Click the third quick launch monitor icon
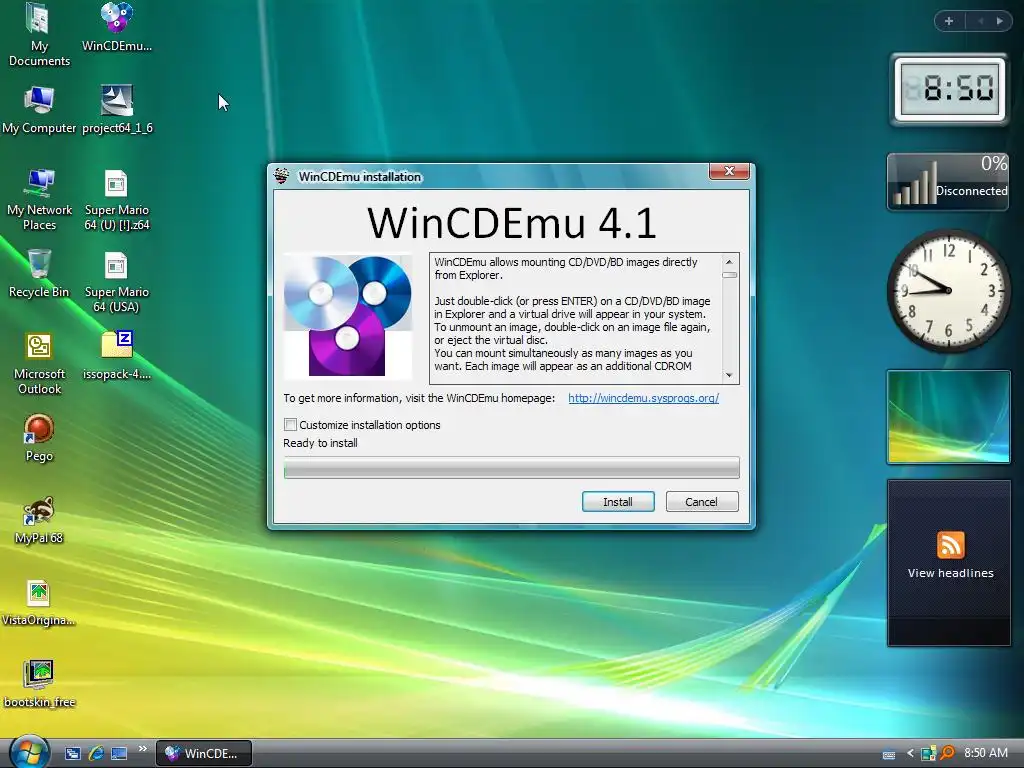 tap(119, 753)
